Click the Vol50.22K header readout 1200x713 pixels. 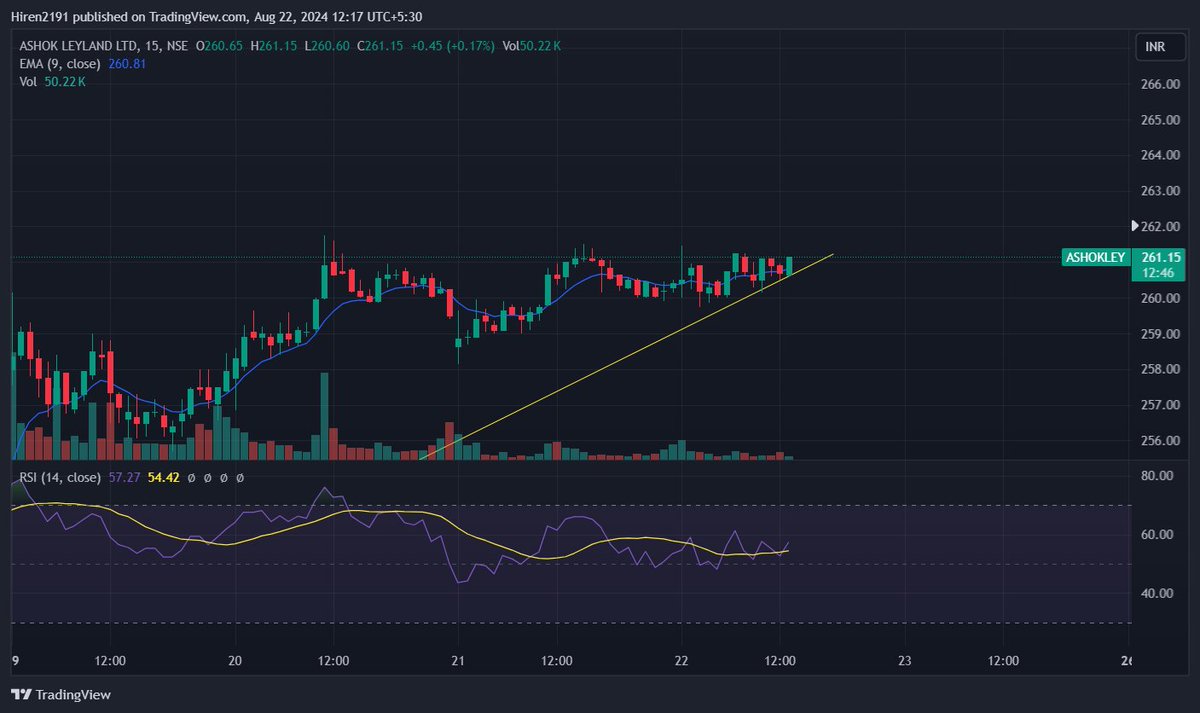point(531,46)
